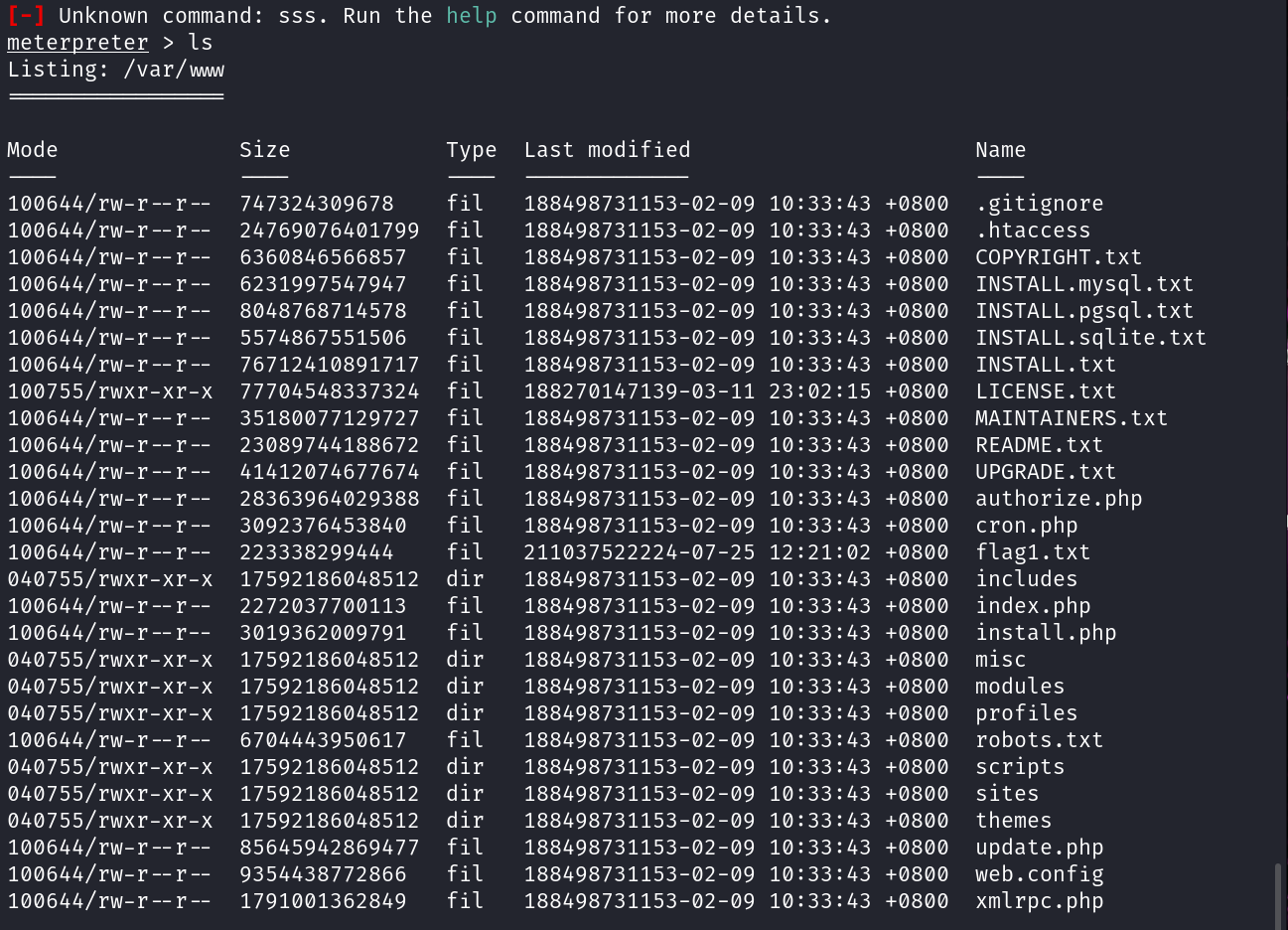The width and height of the screenshot is (1288, 930).
Task: Click the Mode column header
Action: click(x=33, y=150)
